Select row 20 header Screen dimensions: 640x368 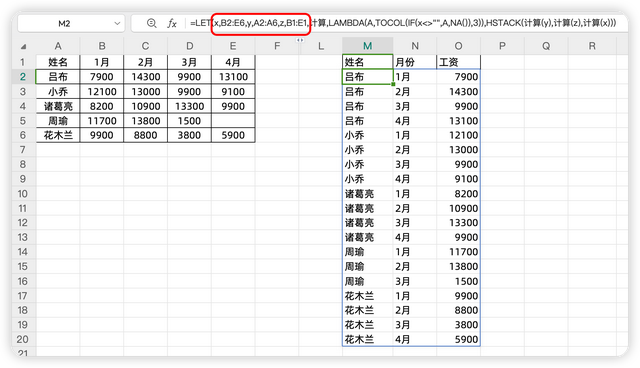pyautogui.click(x=23, y=339)
